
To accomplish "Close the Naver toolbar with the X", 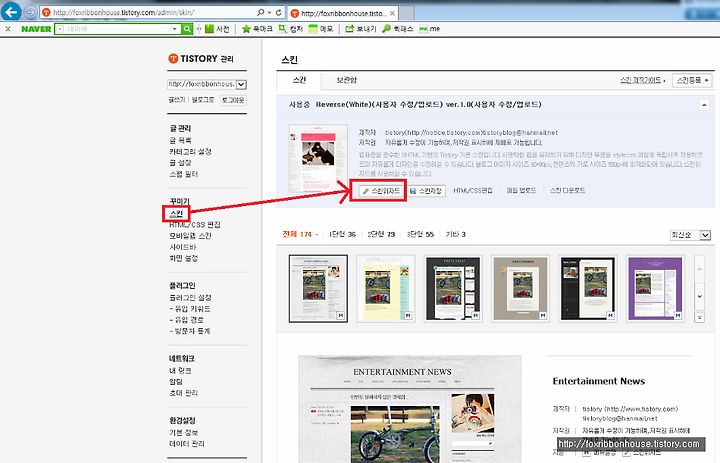I will (x=8, y=29).
